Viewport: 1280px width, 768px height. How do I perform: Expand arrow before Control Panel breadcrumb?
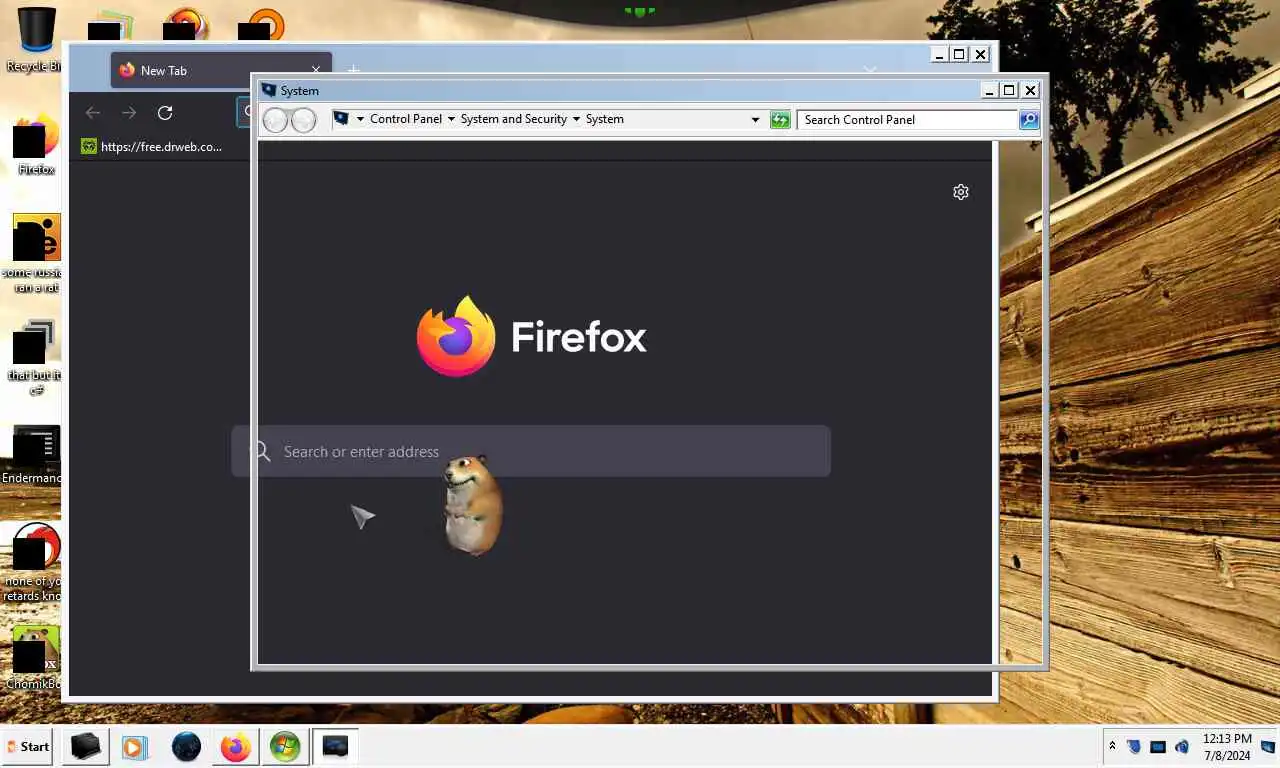360,119
